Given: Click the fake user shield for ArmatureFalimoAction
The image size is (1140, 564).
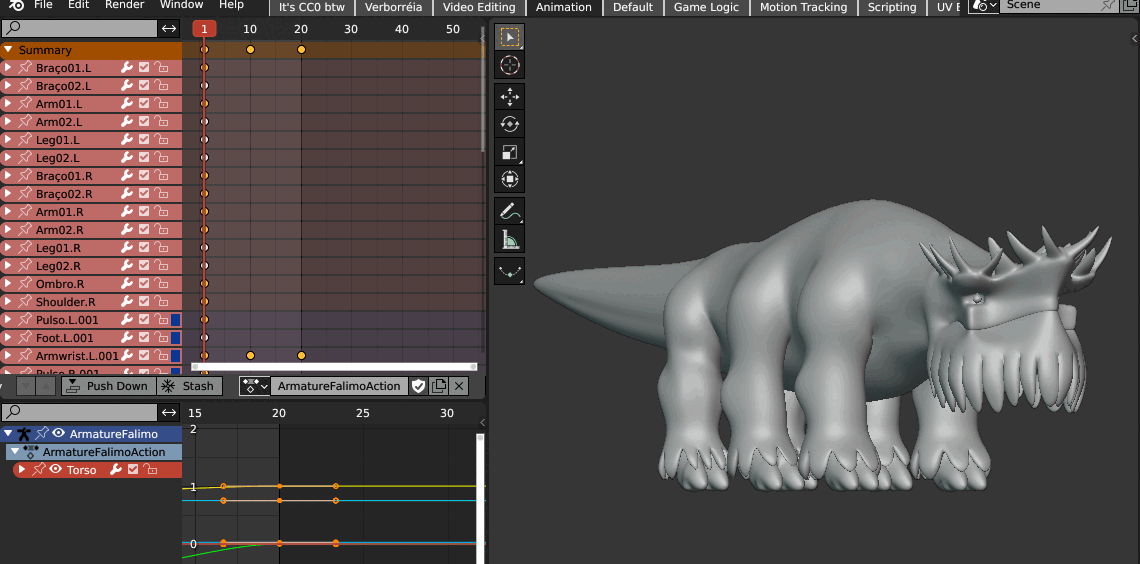Looking at the screenshot, I should (419, 386).
